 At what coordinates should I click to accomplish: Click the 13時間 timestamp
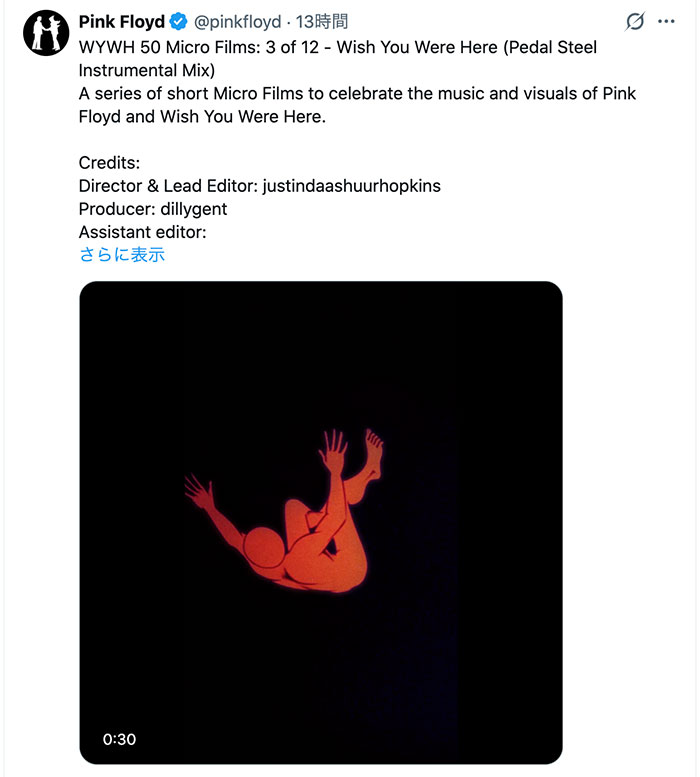coord(322,22)
